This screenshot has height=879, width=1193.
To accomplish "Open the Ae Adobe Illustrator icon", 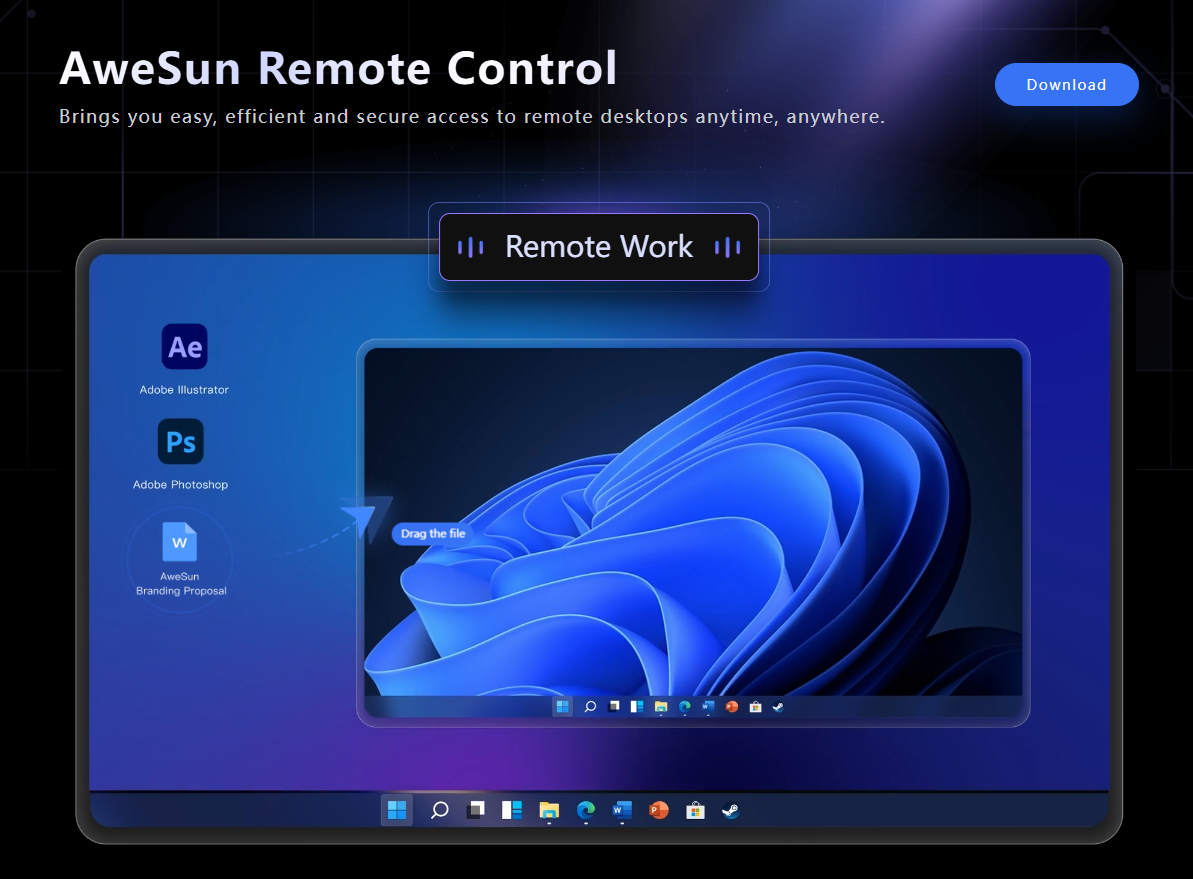I will (x=184, y=346).
